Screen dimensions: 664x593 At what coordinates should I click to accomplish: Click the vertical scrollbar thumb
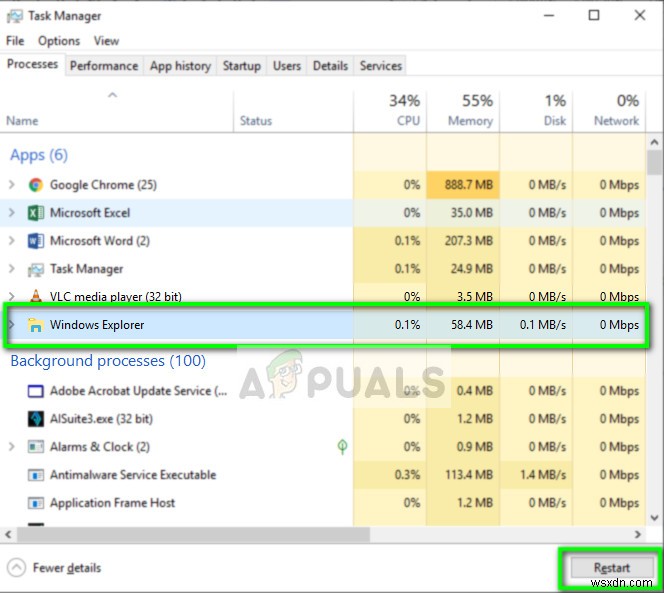[x=654, y=163]
